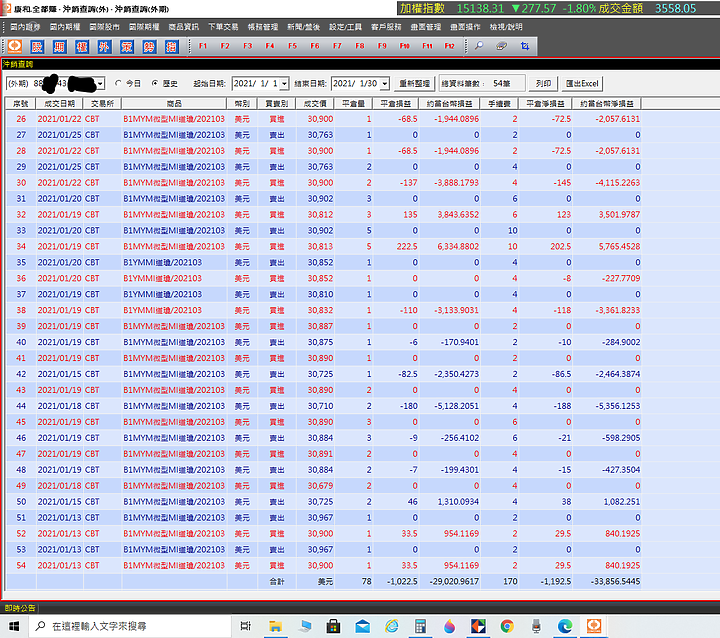Click the F6 shortcut toolbar button

[315, 46]
